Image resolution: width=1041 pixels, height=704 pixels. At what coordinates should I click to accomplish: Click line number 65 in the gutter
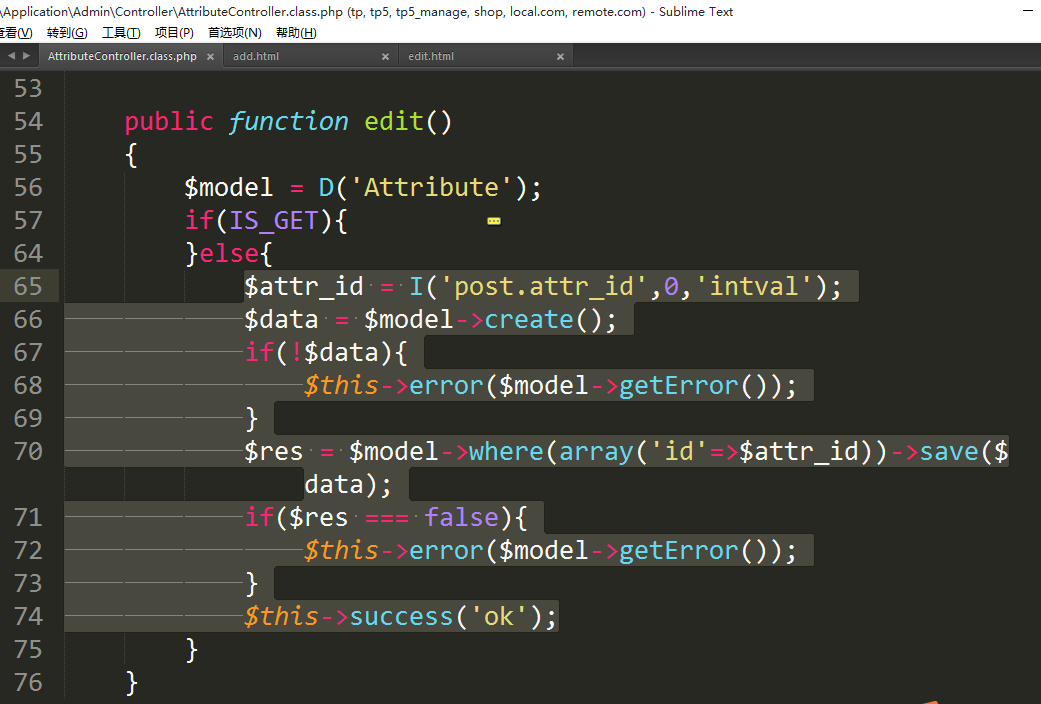(x=29, y=287)
